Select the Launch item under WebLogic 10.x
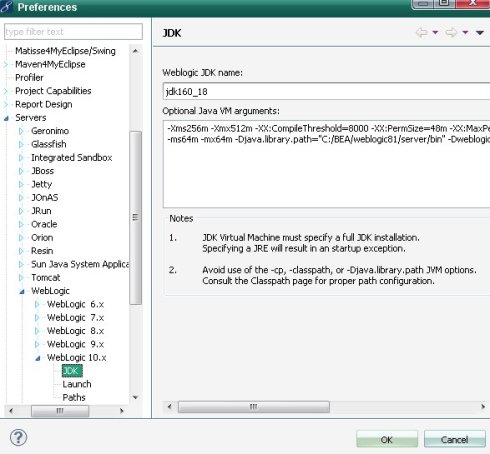The height and width of the screenshot is (454, 490). [x=77, y=384]
